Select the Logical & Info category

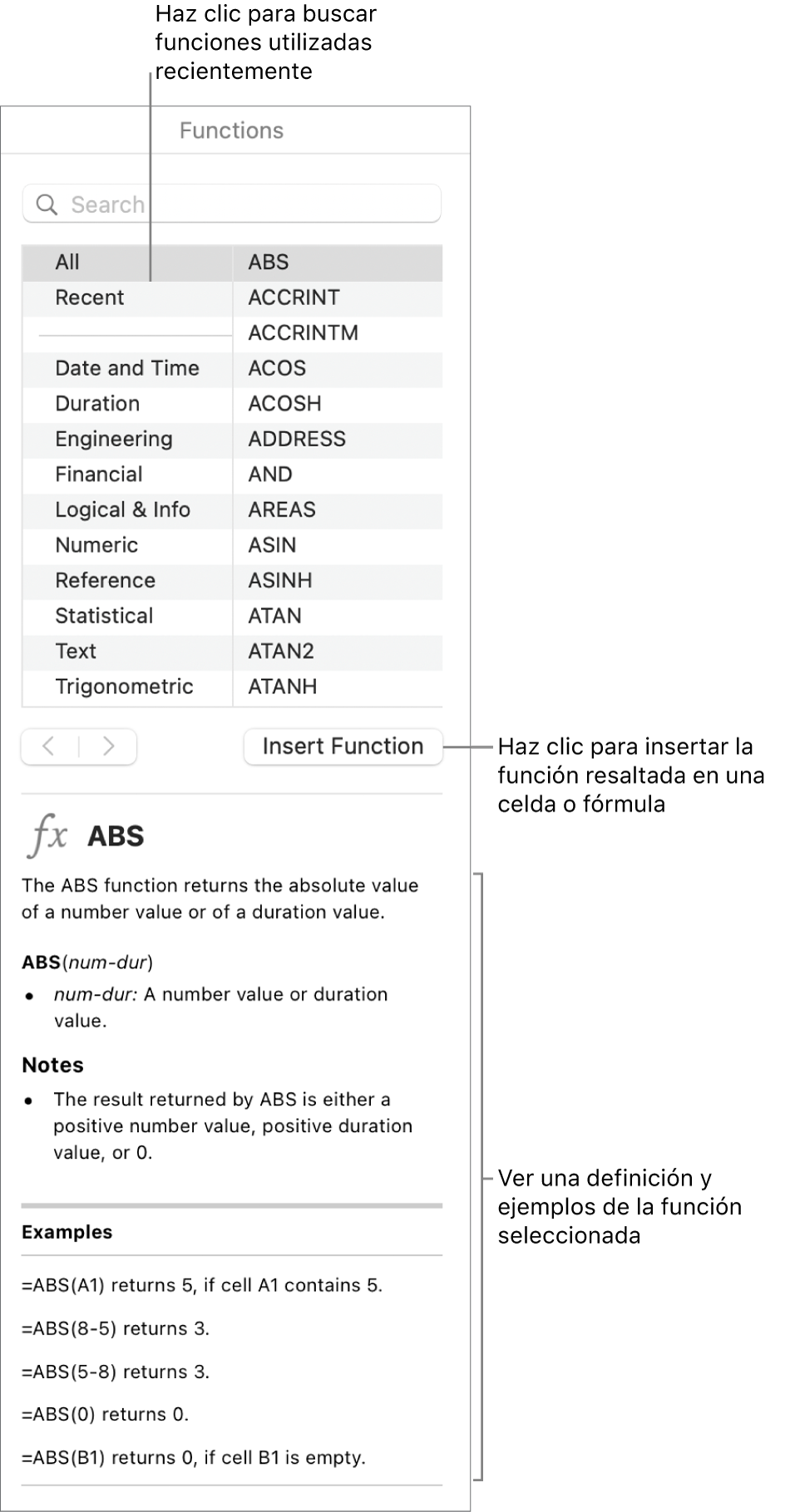[x=123, y=510]
